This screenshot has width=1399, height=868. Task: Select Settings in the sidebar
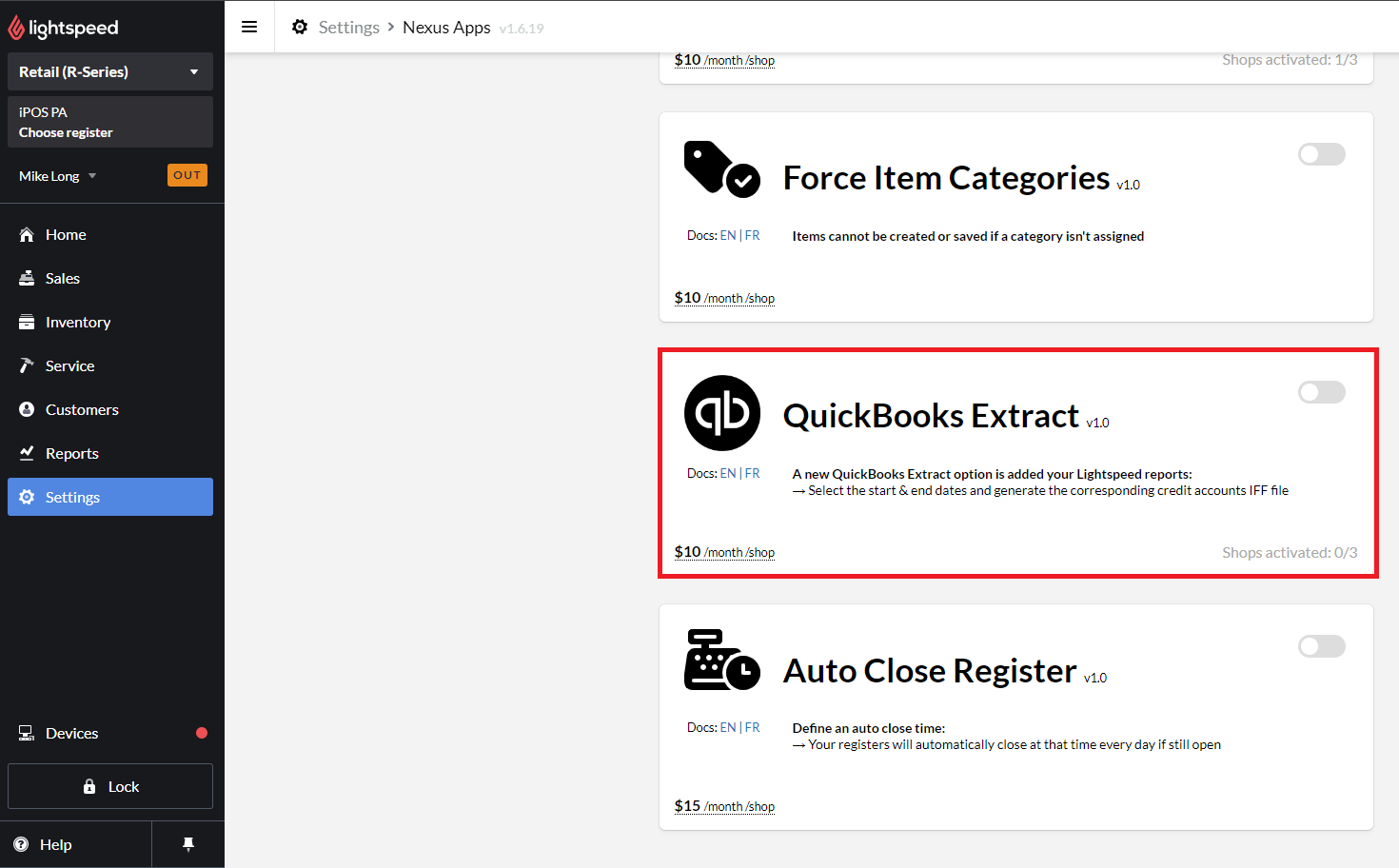tap(110, 497)
